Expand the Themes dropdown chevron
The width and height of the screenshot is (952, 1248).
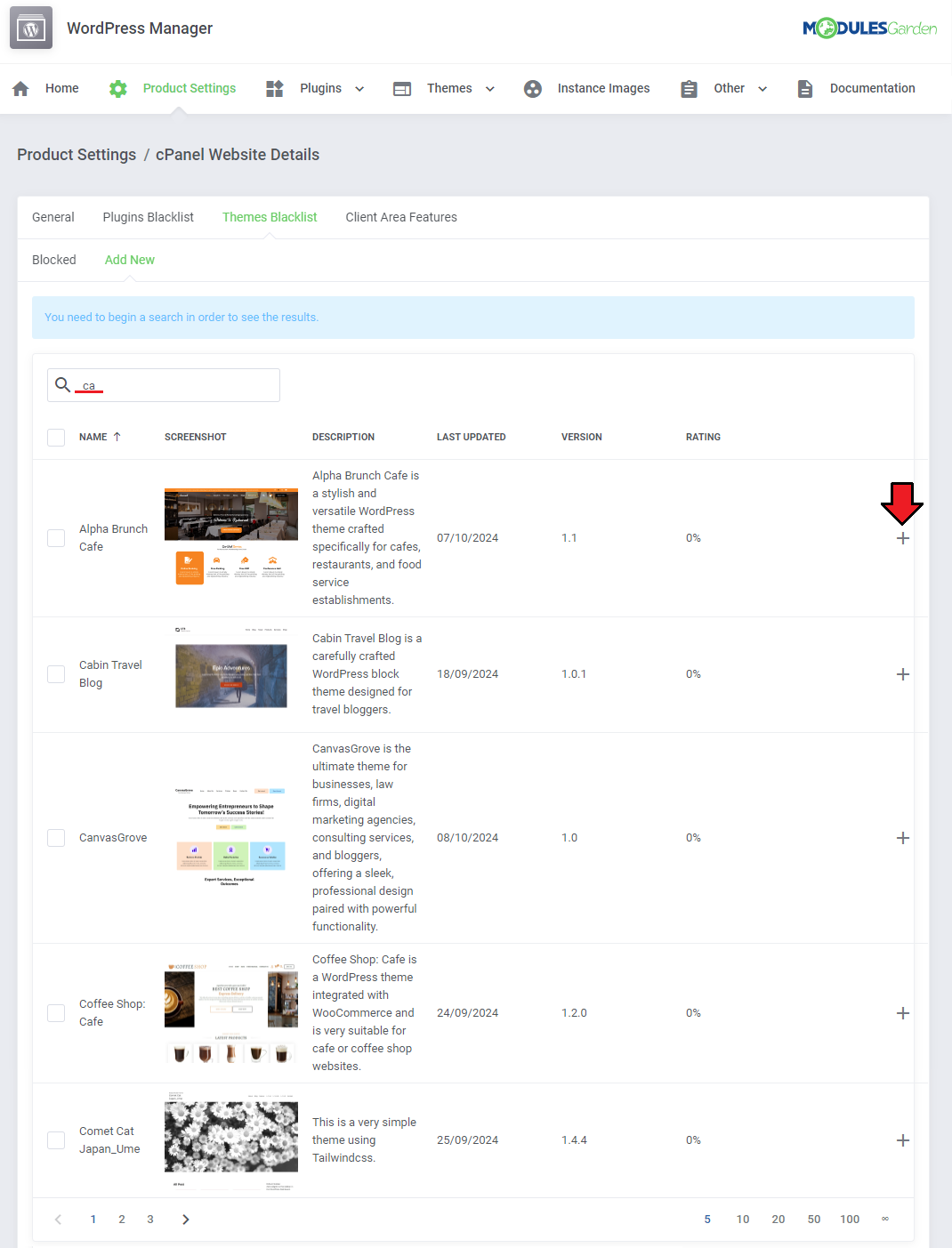490,89
